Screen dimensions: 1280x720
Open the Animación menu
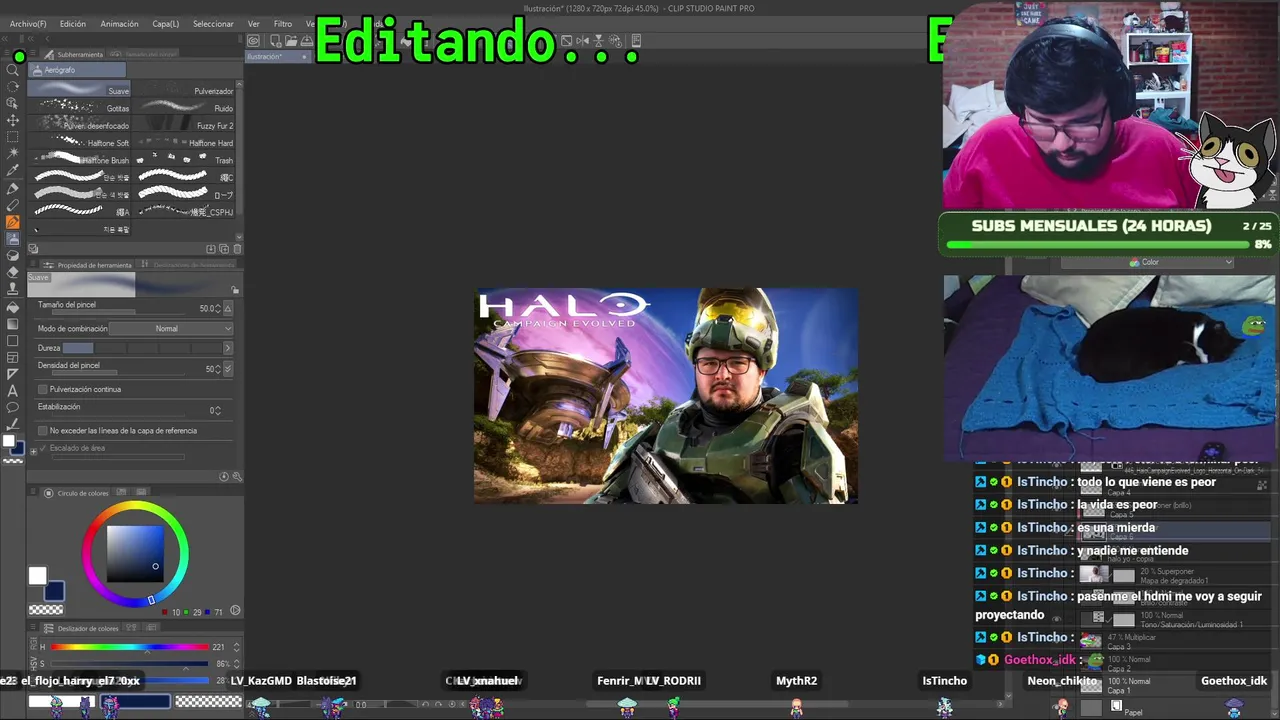(119, 24)
